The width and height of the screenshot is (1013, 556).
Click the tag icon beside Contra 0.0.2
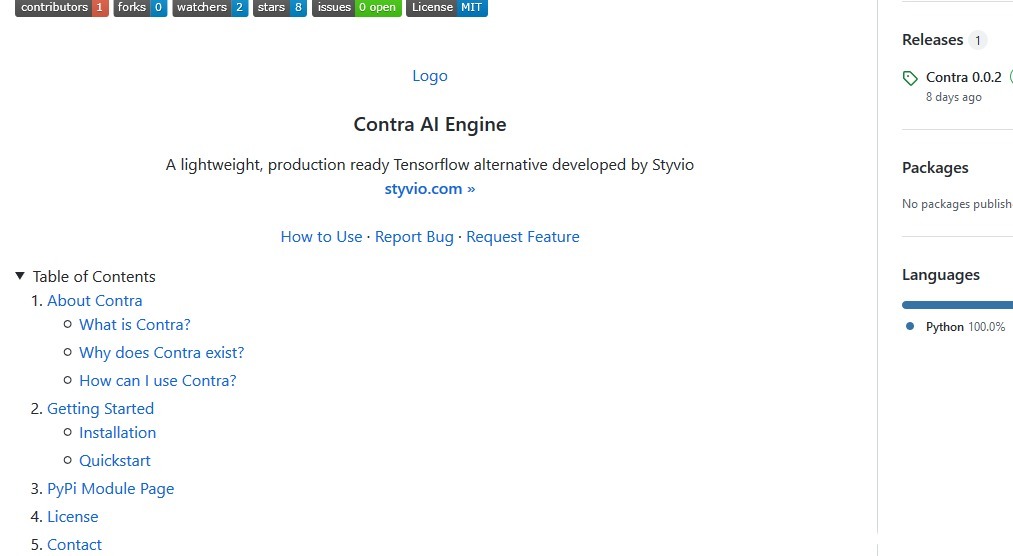click(x=910, y=78)
